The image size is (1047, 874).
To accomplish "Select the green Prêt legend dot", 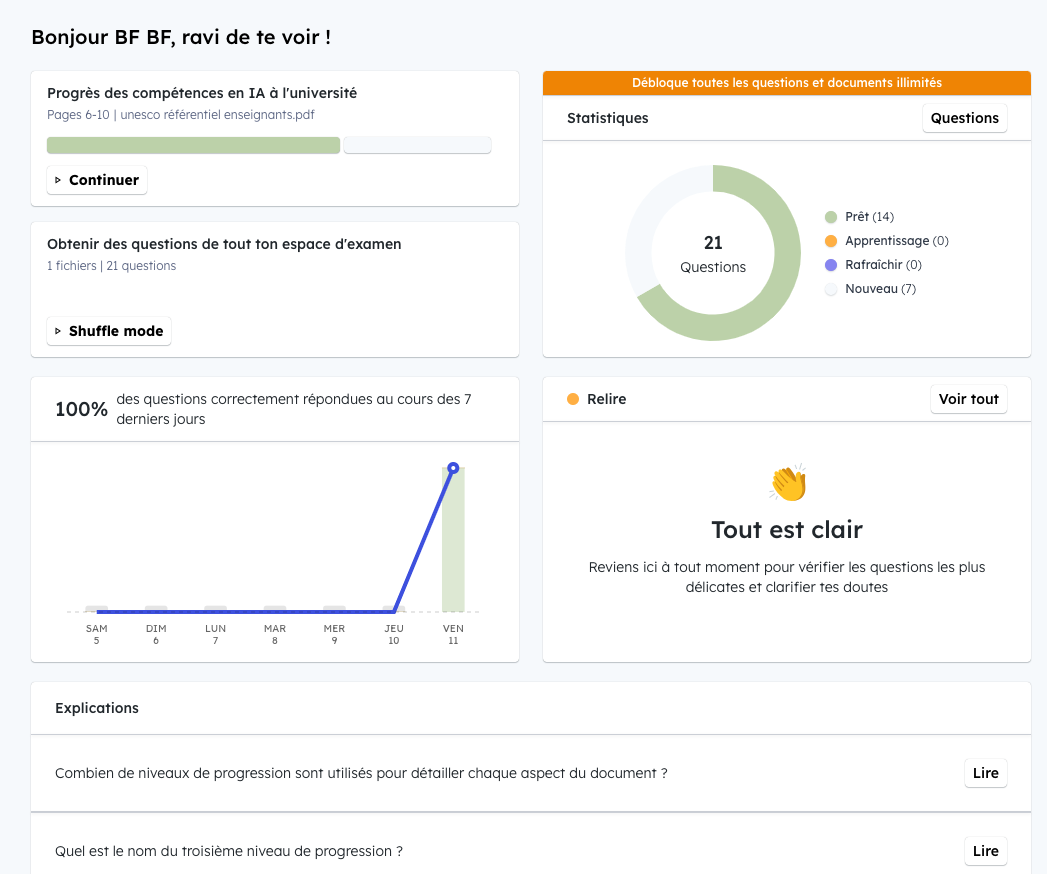I will click(830, 217).
